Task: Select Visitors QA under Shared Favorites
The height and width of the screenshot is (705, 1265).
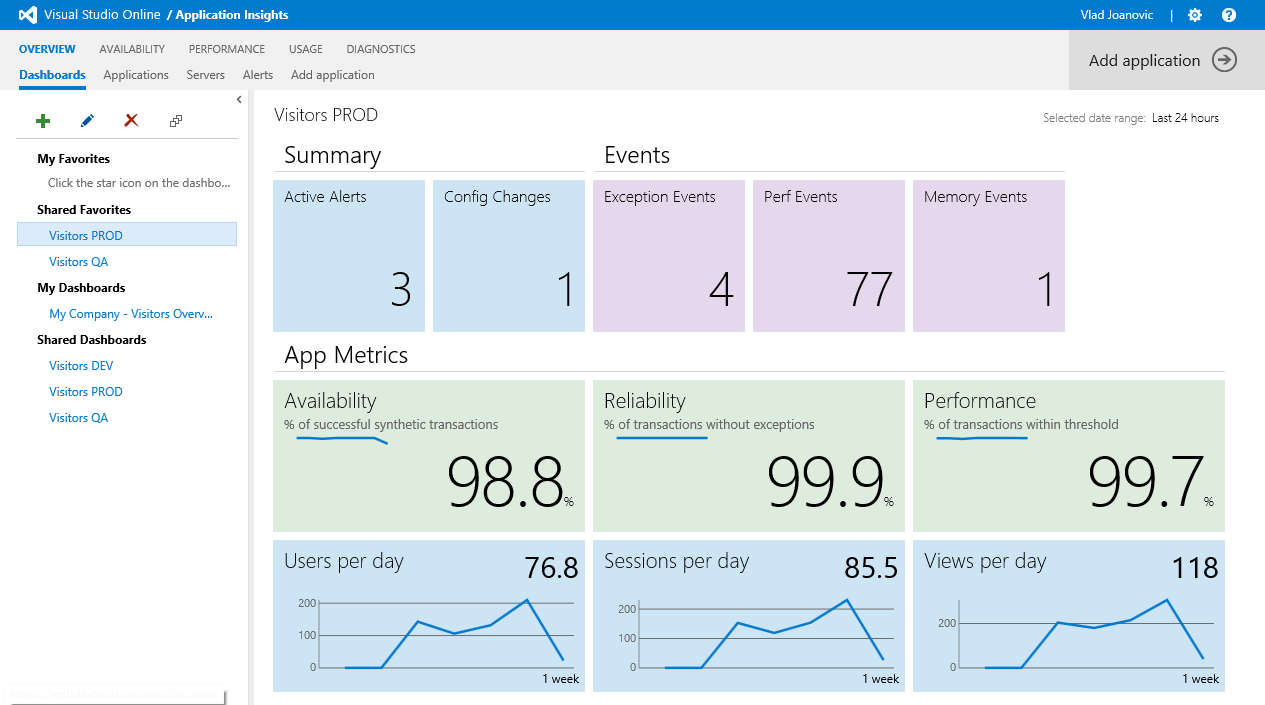Action: (x=79, y=262)
